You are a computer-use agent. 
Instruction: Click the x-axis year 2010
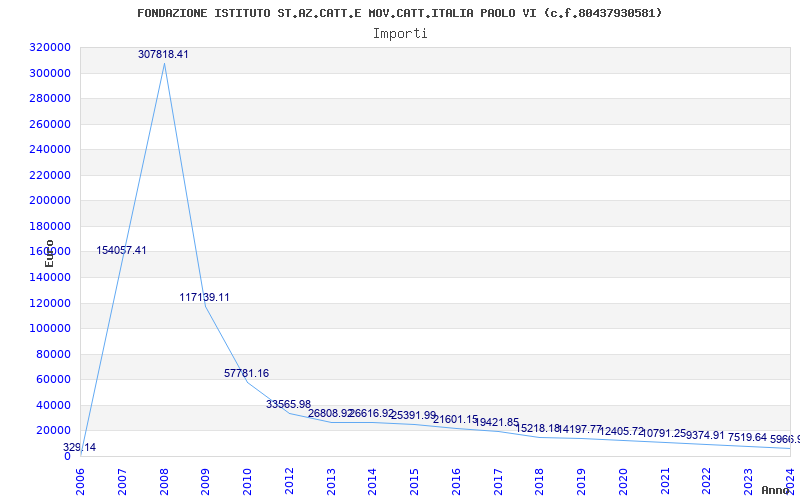247,481
